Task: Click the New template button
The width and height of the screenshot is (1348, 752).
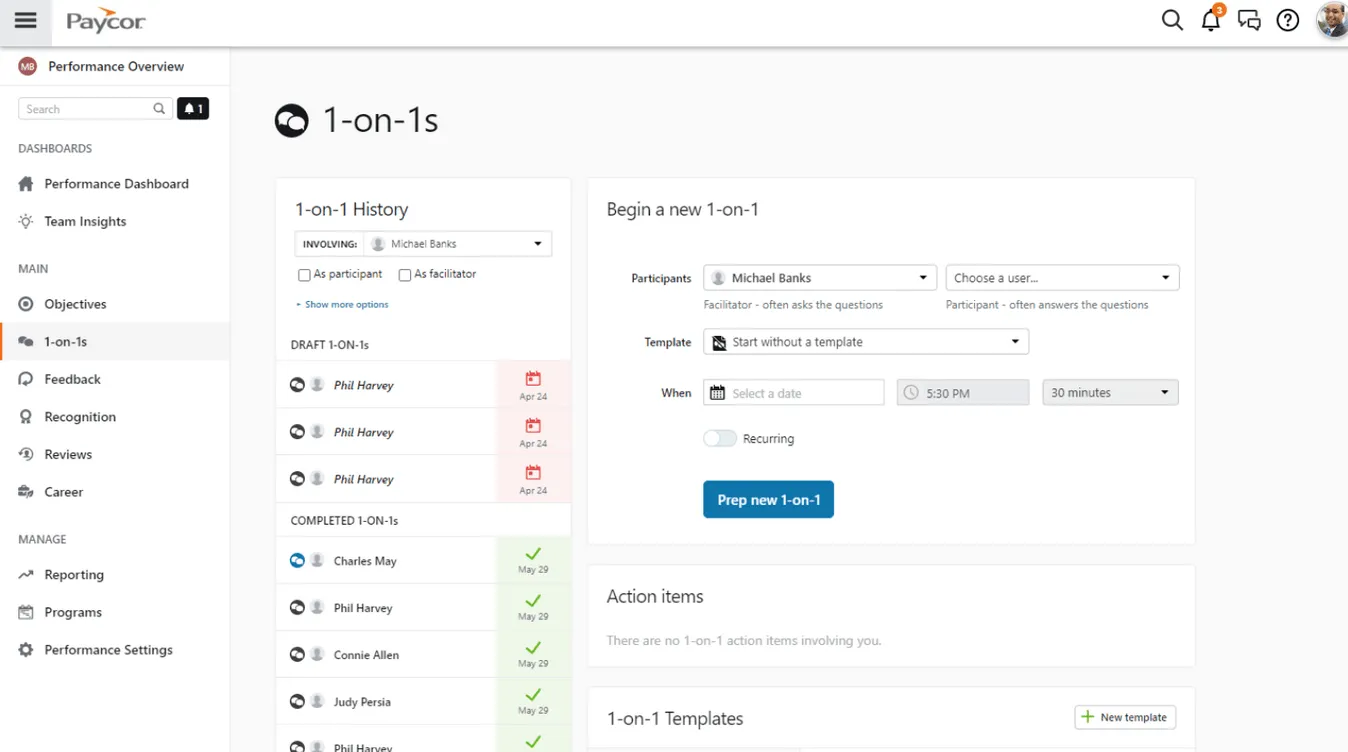Action: [1125, 717]
